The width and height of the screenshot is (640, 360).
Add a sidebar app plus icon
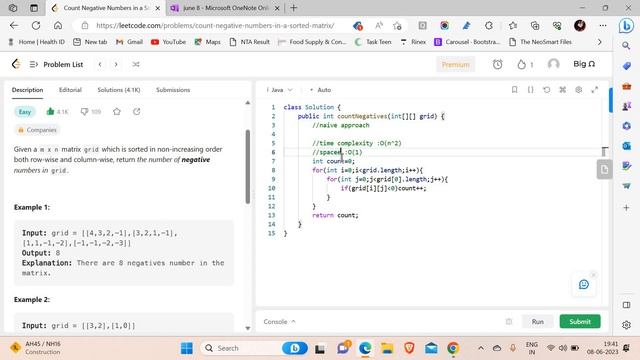[x=626, y=208]
